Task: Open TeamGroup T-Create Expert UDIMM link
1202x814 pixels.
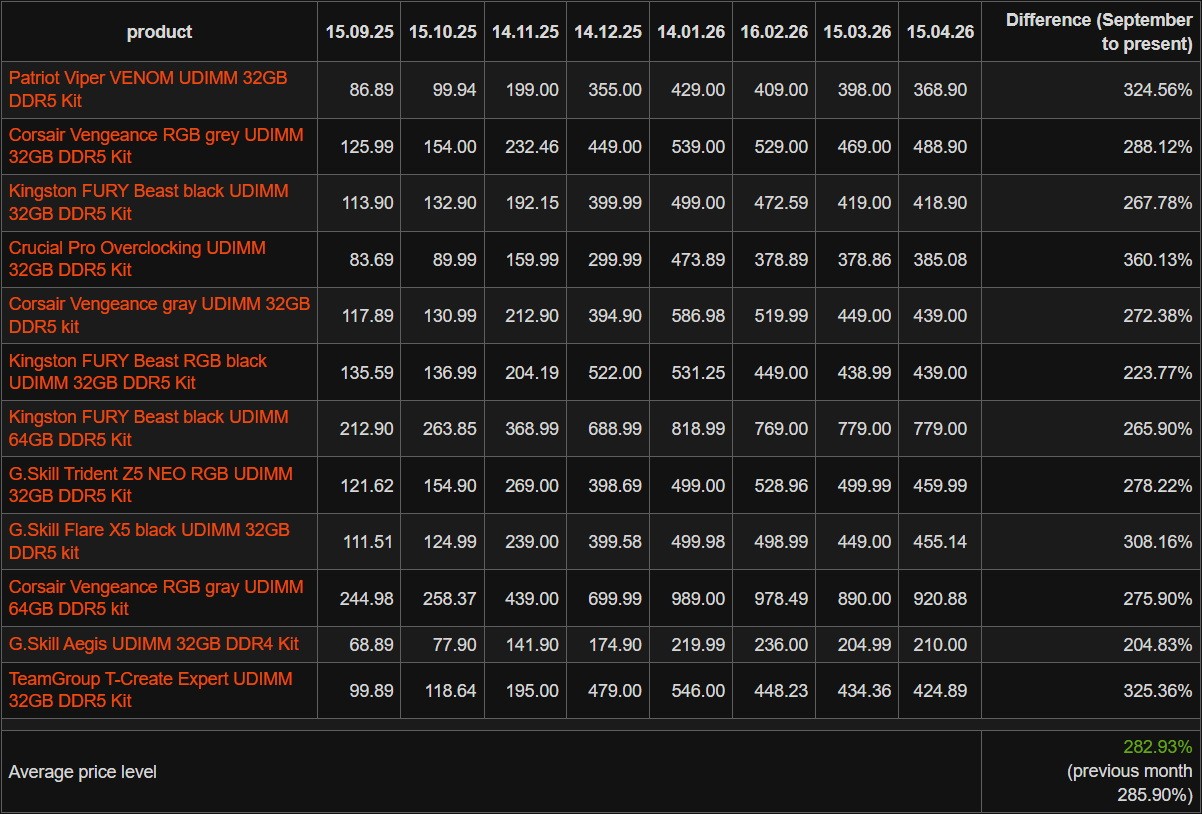Action: pyautogui.click(x=151, y=690)
